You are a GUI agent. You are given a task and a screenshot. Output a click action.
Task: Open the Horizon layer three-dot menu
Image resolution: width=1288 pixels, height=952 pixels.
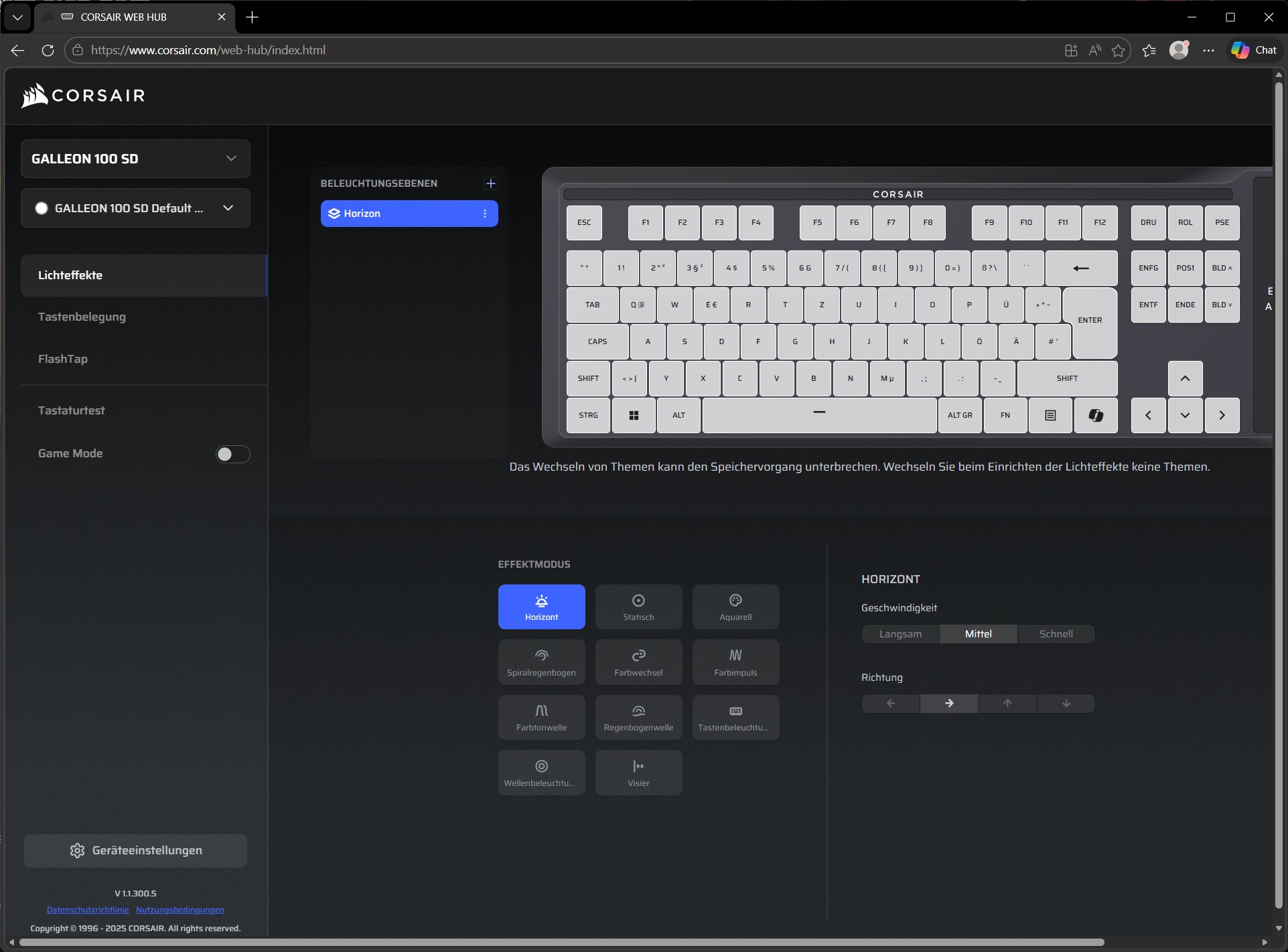[x=485, y=214]
